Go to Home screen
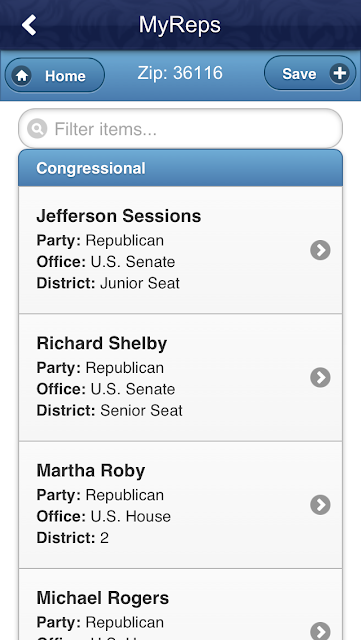Screen dimensions: 361x640 click(55, 75)
